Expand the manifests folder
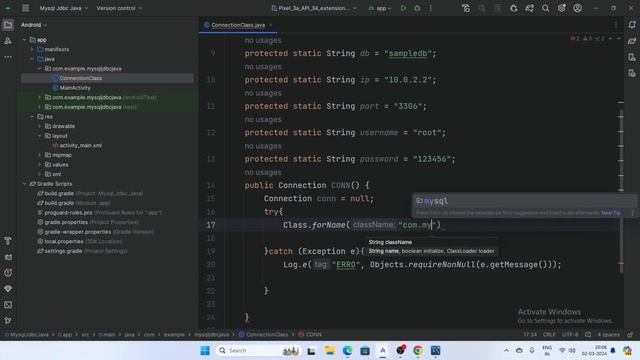 coord(32,49)
